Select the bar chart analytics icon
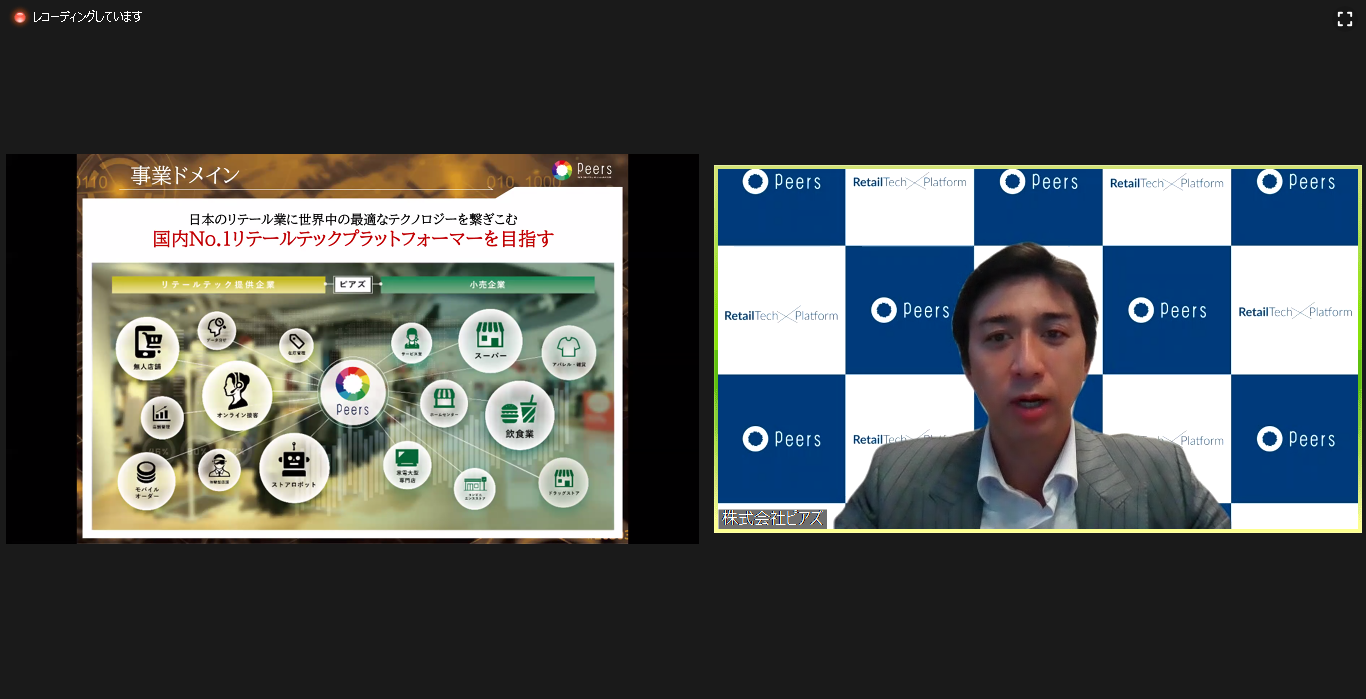Viewport: 1366px width, 699px height. [x=161, y=414]
